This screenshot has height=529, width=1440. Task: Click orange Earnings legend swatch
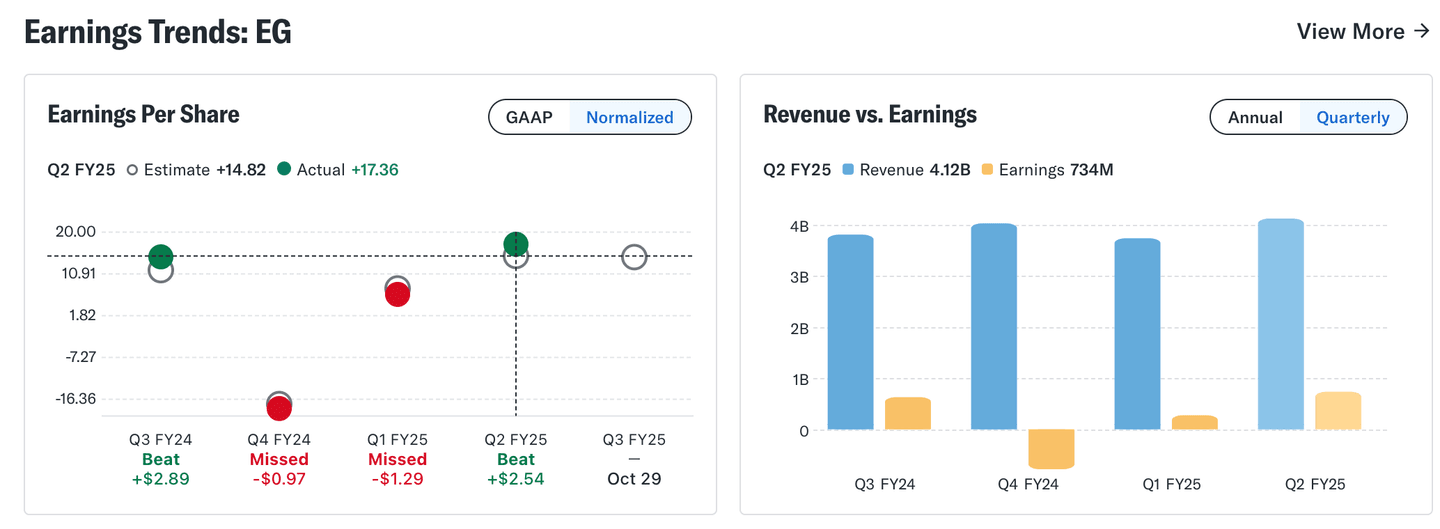tap(987, 169)
